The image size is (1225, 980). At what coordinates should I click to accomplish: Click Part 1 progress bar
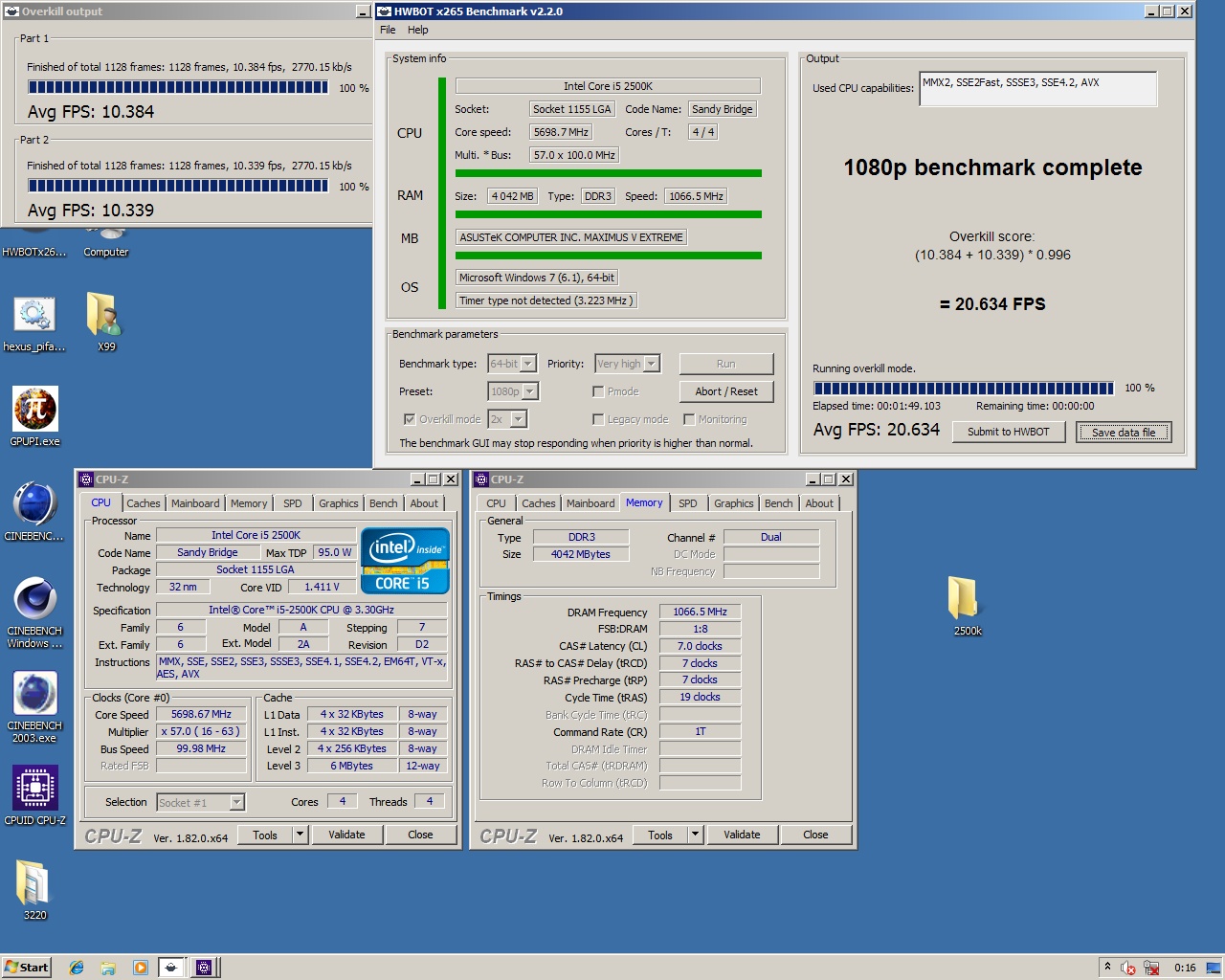177,87
